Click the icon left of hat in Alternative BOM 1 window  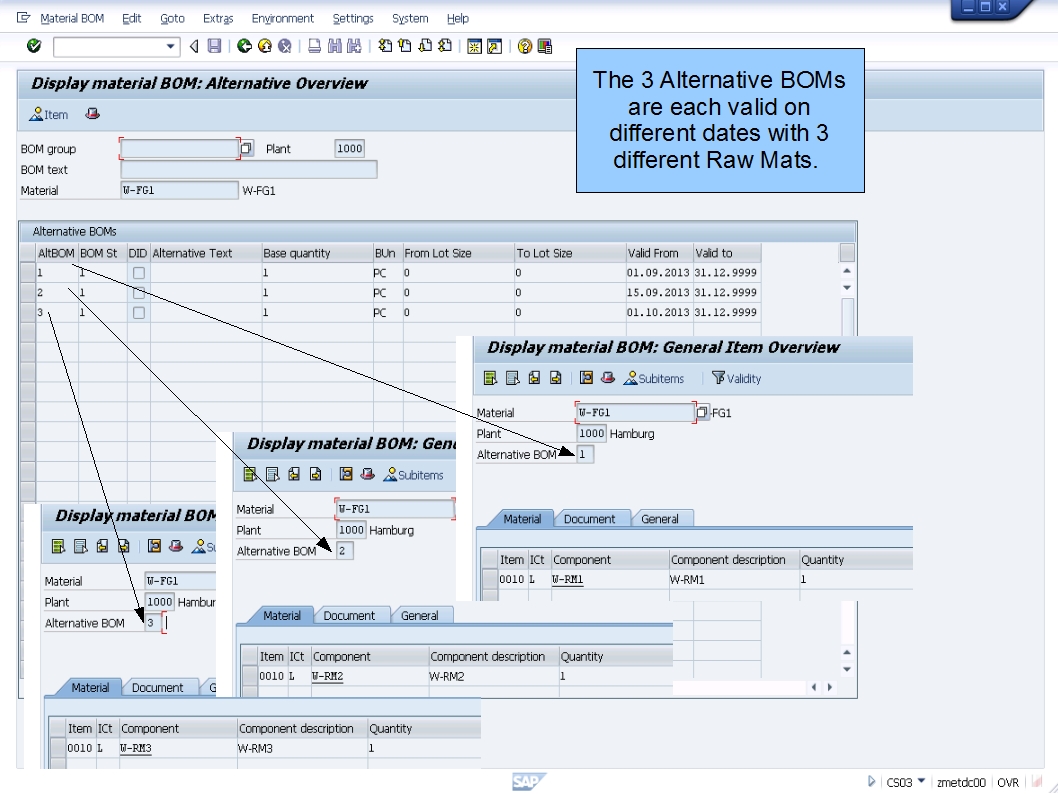(586, 378)
